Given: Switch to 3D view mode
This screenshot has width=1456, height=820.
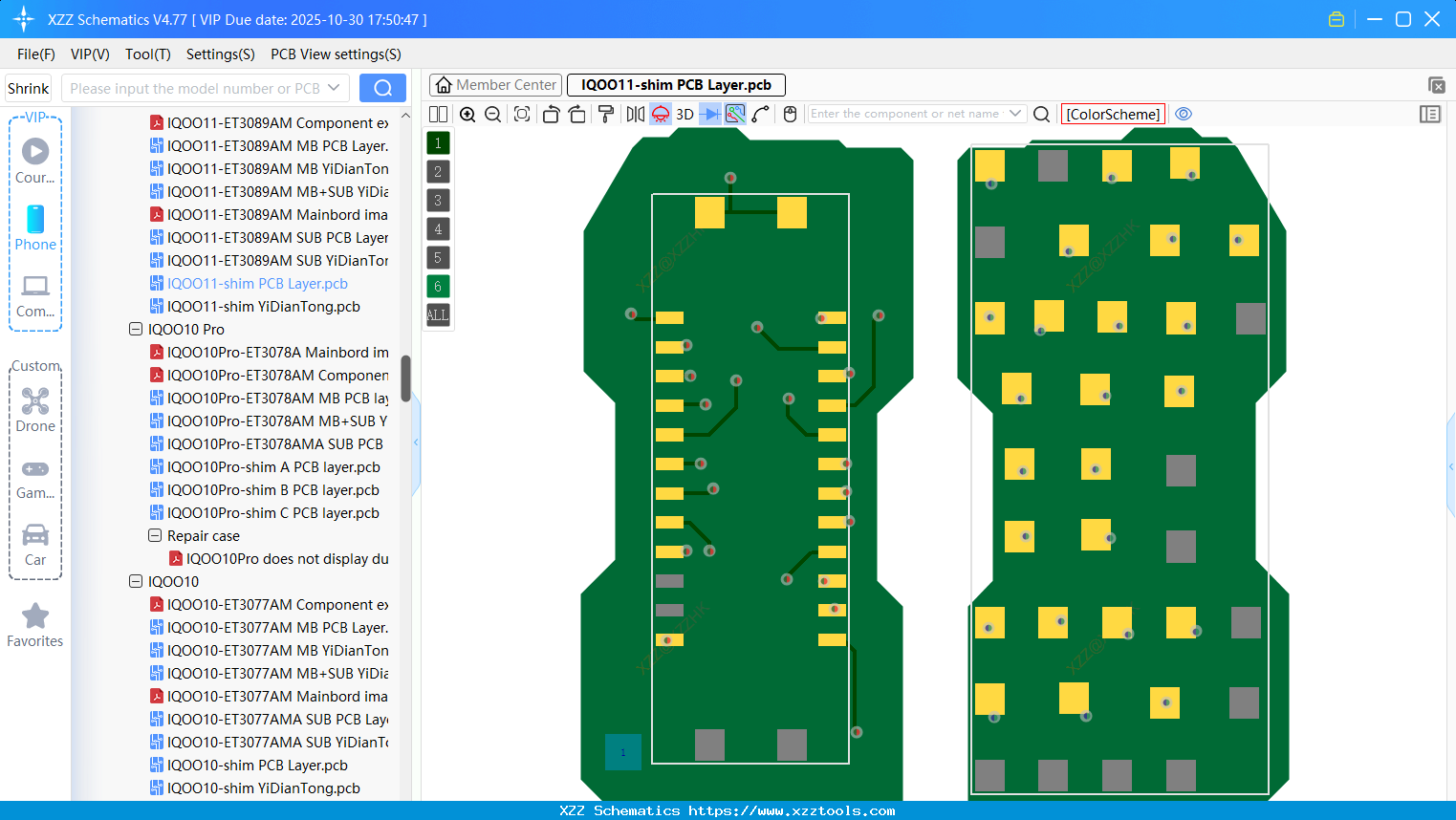Looking at the screenshot, I should coord(684,114).
